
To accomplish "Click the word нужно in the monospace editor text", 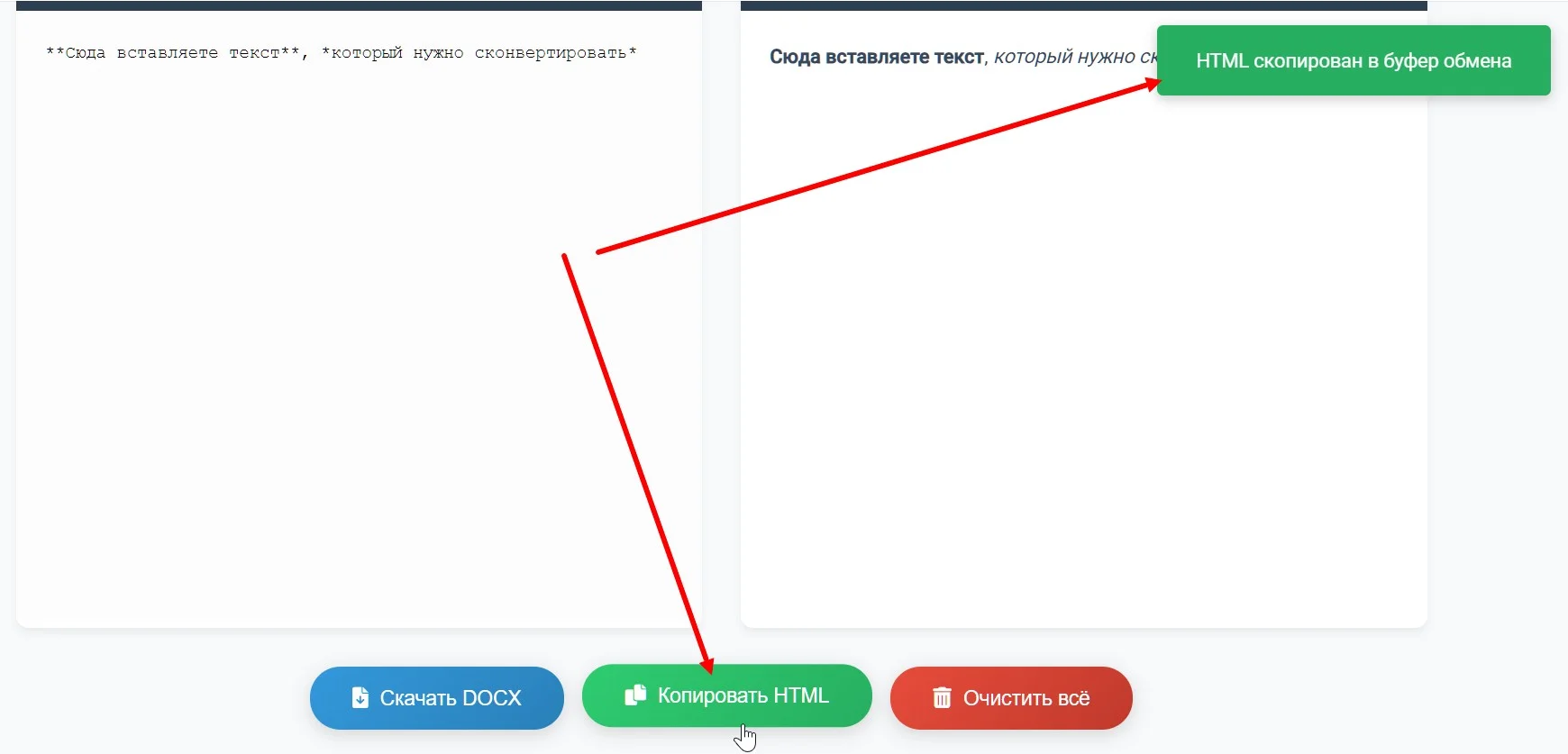I will (439, 53).
